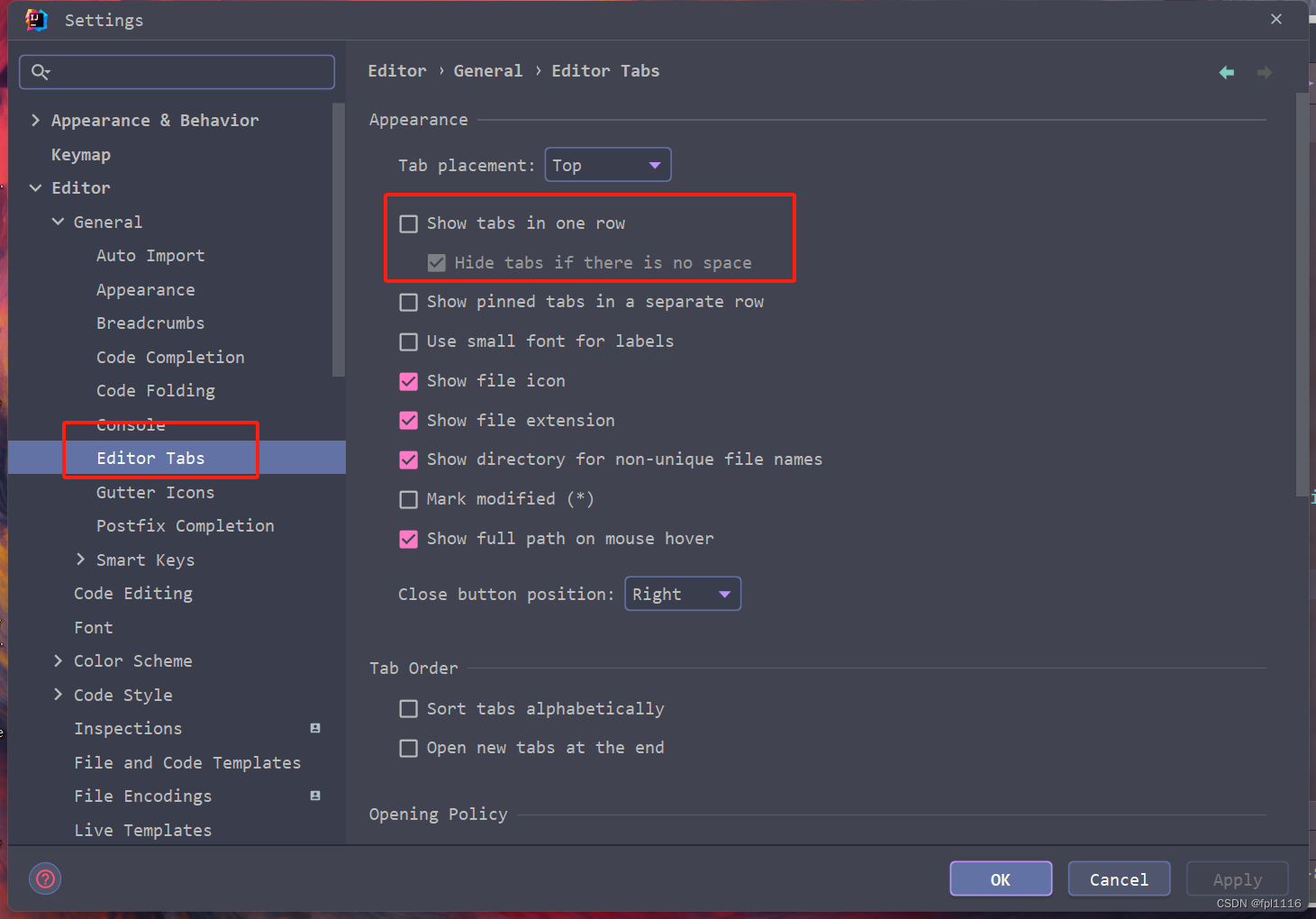
Task: Click the settings tree scrollbar
Action: point(339,239)
